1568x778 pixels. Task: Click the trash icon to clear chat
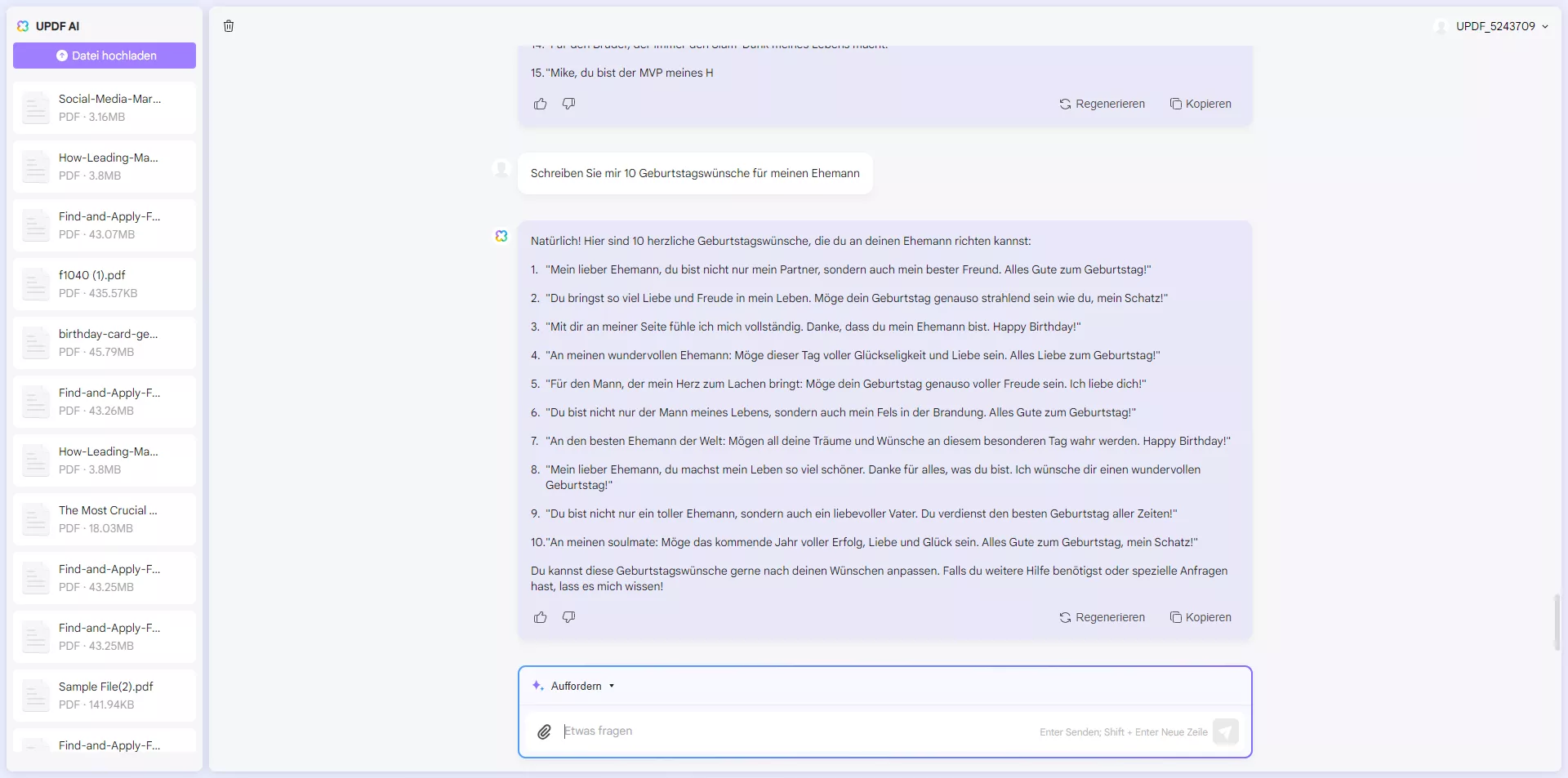point(229,26)
